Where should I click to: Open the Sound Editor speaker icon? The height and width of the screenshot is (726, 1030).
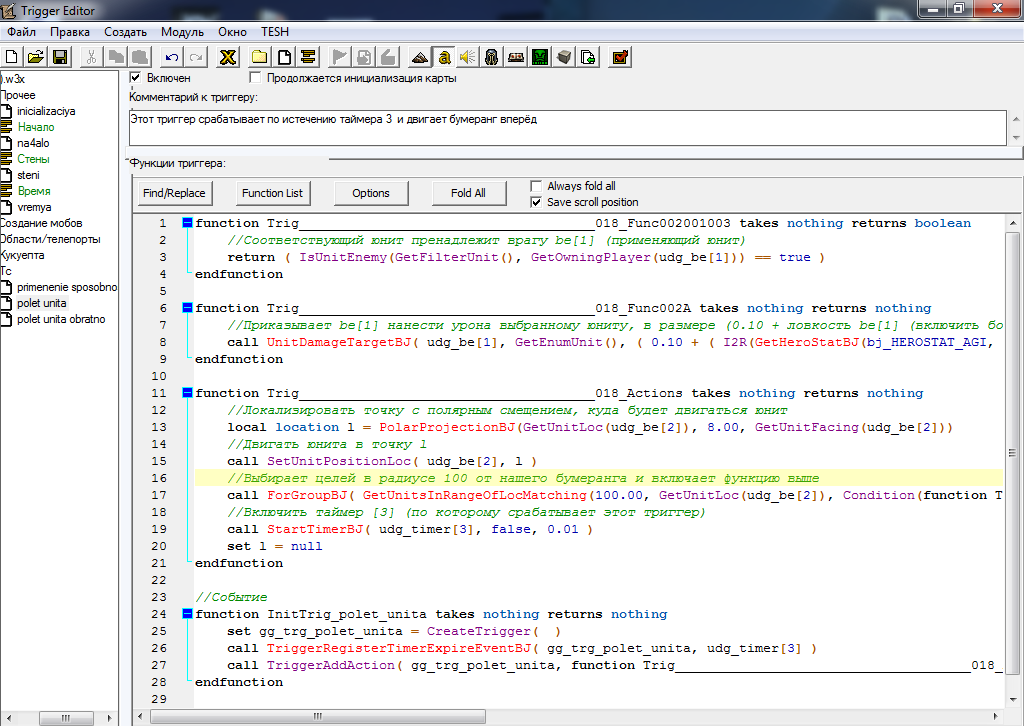tap(468, 57)
